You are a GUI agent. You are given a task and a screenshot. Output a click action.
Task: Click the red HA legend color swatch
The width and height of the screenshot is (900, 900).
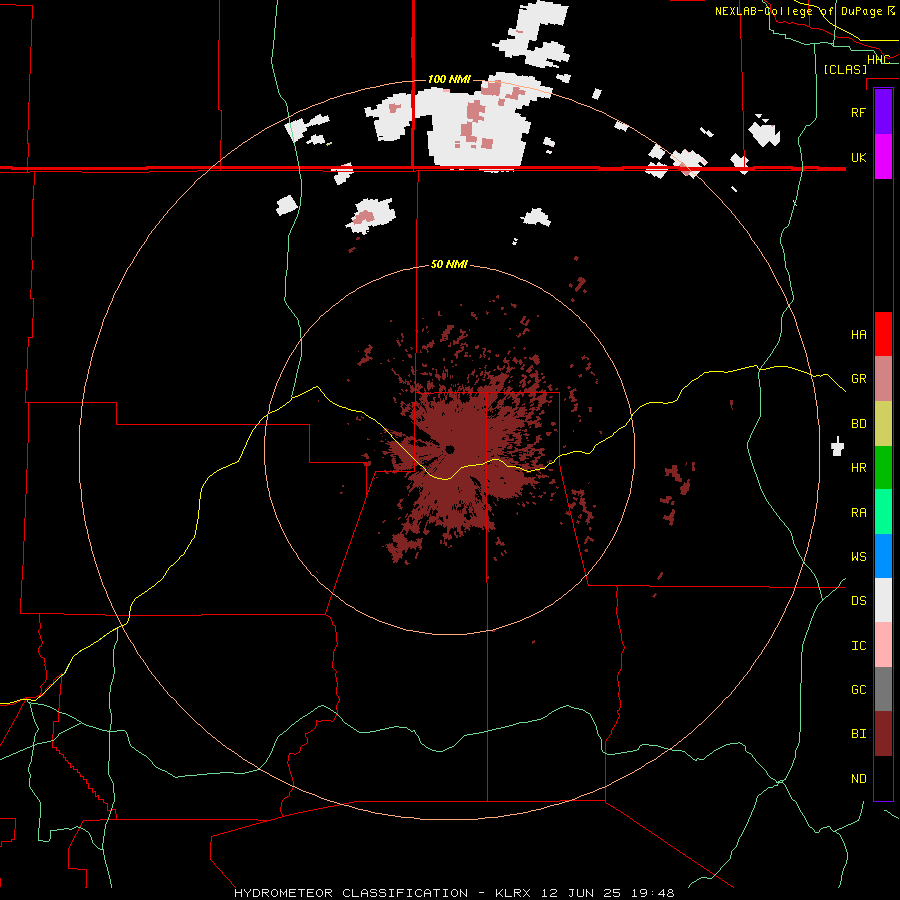(883, 334)
